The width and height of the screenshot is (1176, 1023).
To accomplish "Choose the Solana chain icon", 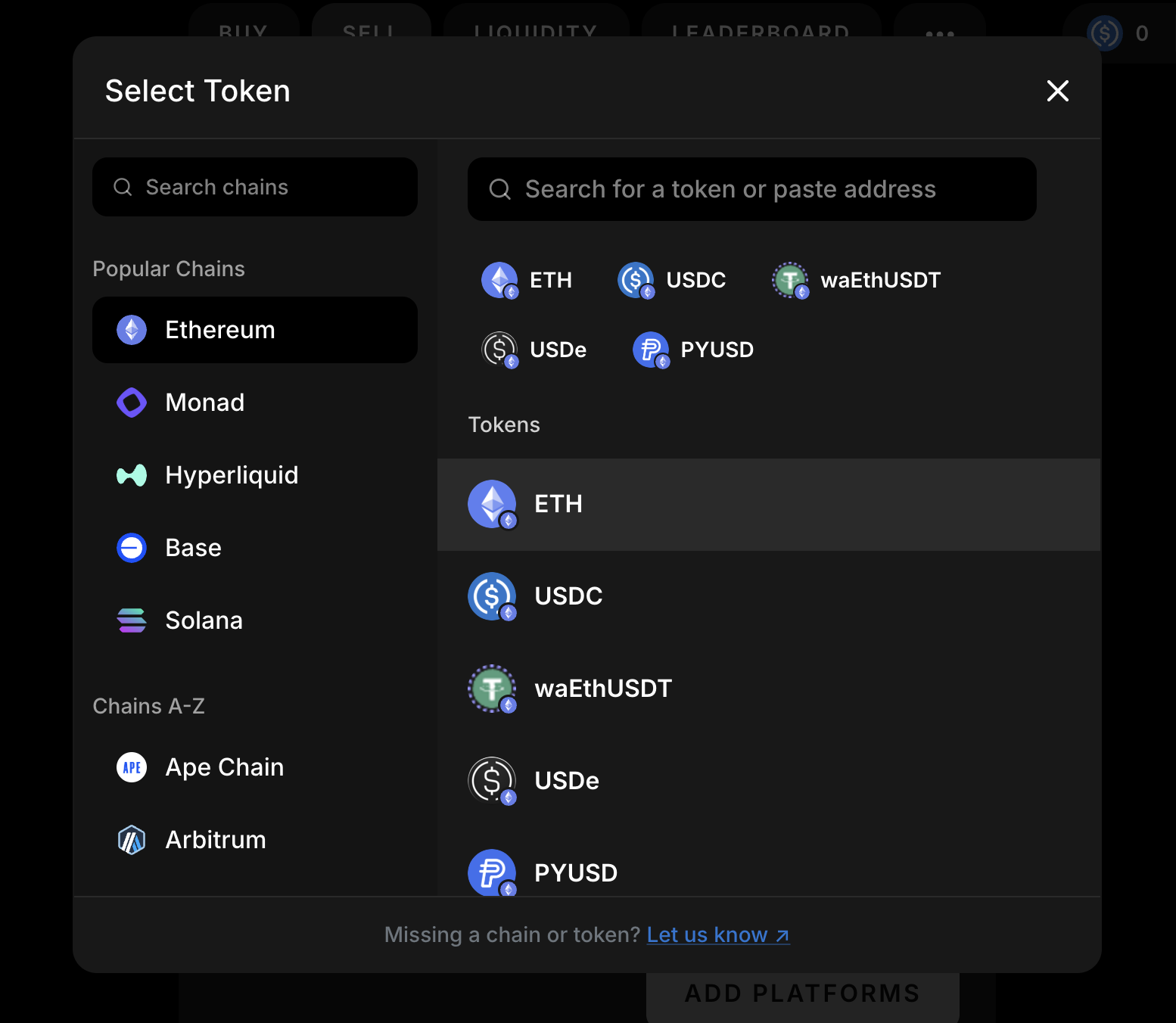I will tap(131, 620).
